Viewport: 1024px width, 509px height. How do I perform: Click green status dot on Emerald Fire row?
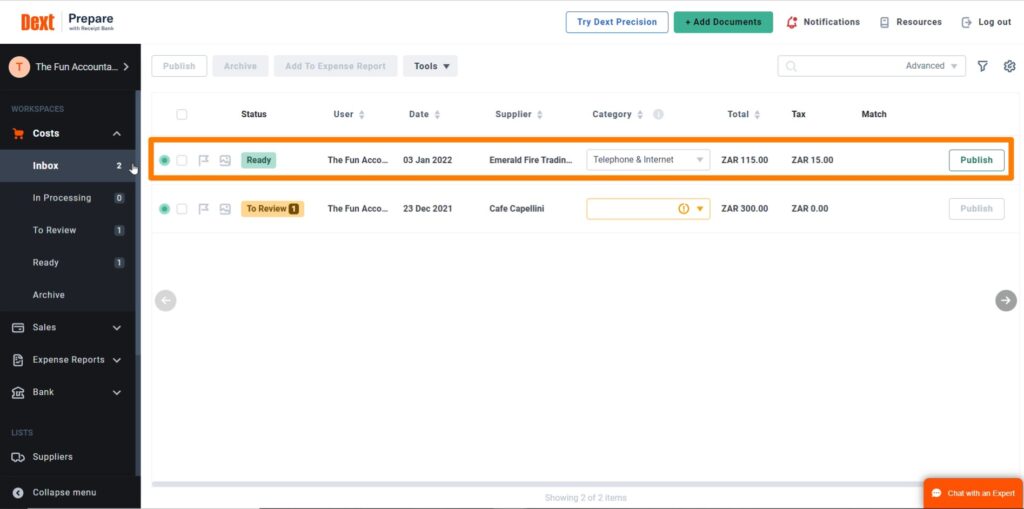point(165,160)
